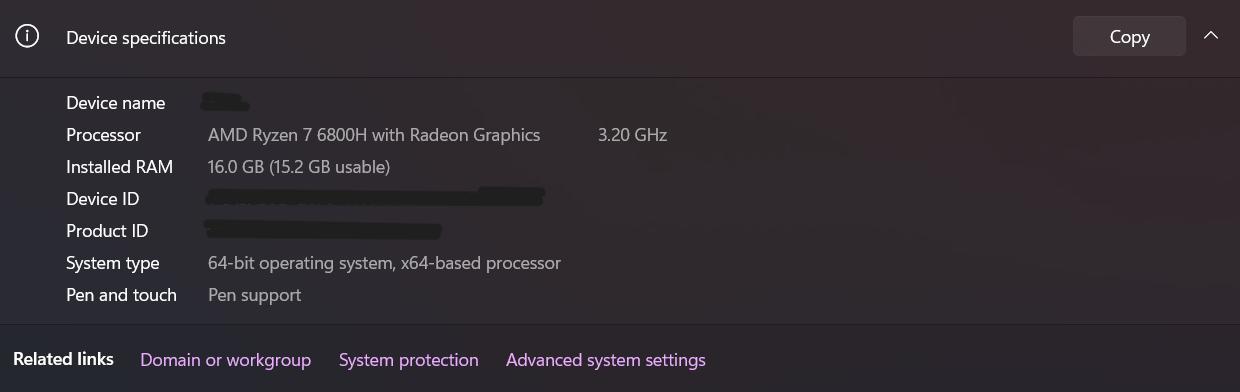Click the redacted Device ID value
The width and height of the screenshot is (1240, 392).
[x=376, y=197]
